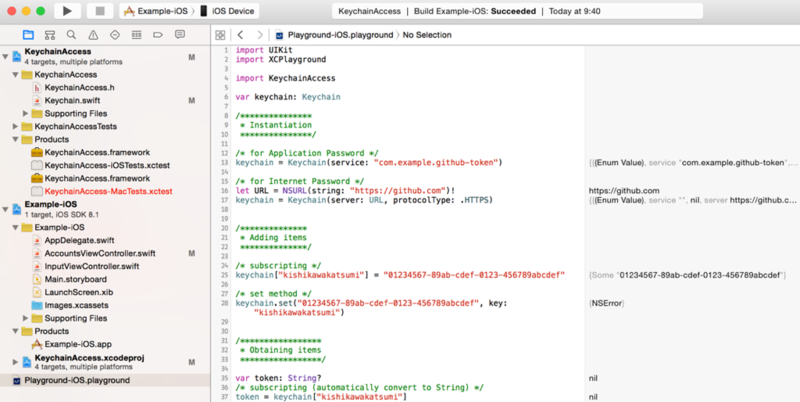The height and width of the screenshot is (402, 800).
Task: Open the Issue navigator warning icon
Action: (x=93, y=35)
